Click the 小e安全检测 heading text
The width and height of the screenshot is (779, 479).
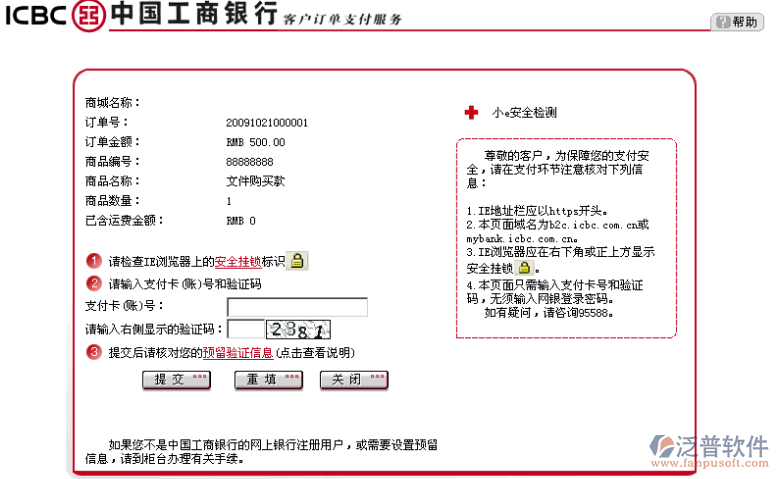(x=525, y=113)
